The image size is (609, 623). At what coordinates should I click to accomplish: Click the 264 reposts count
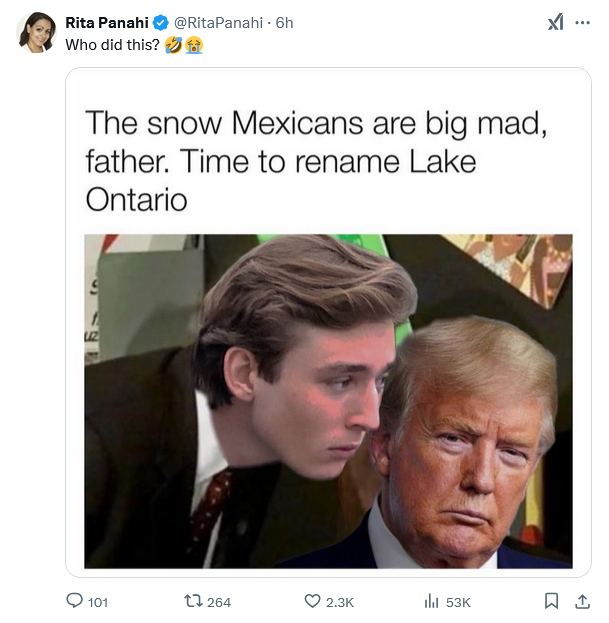pos(219,602)
